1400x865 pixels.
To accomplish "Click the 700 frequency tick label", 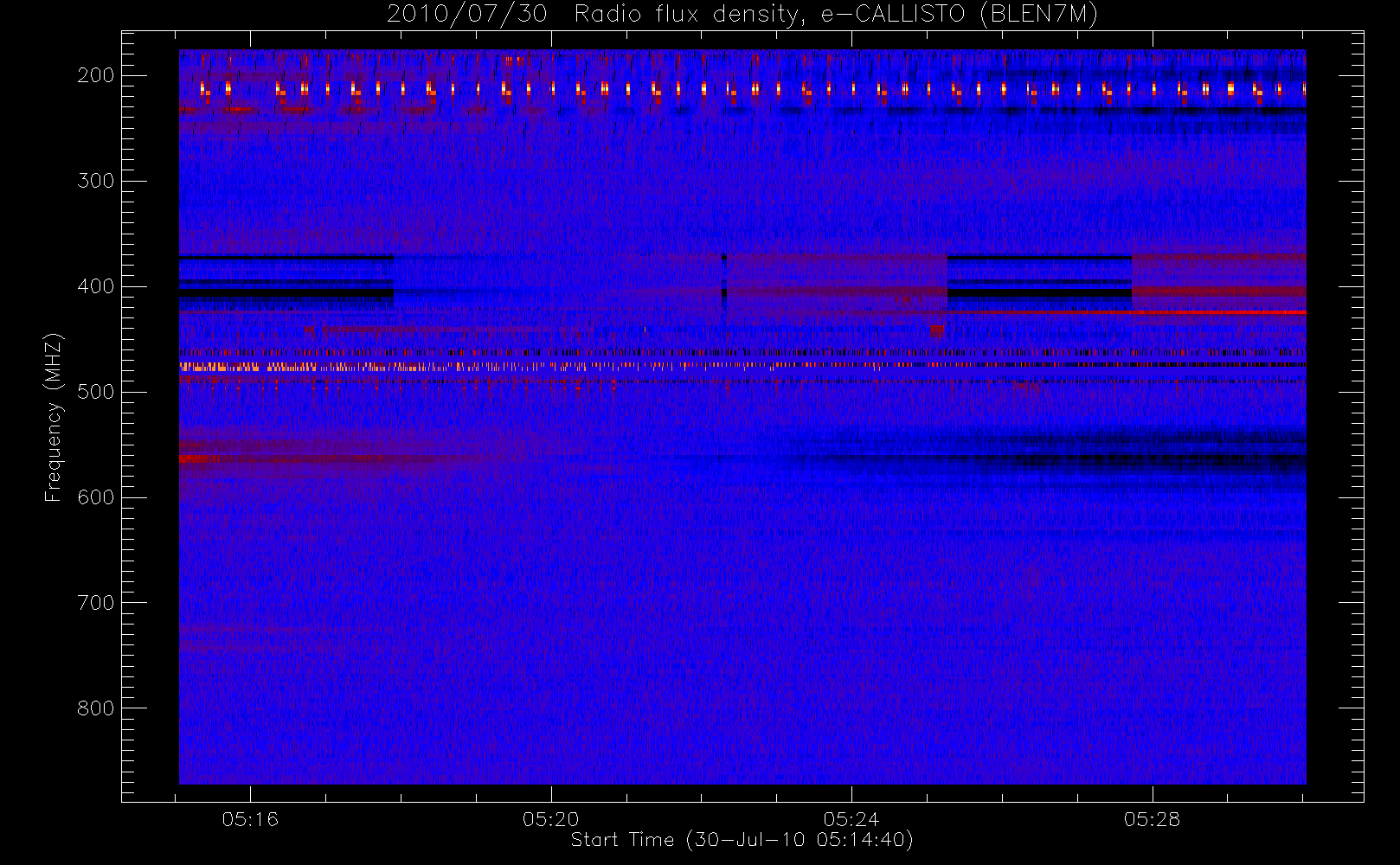I will pos(95,603).
